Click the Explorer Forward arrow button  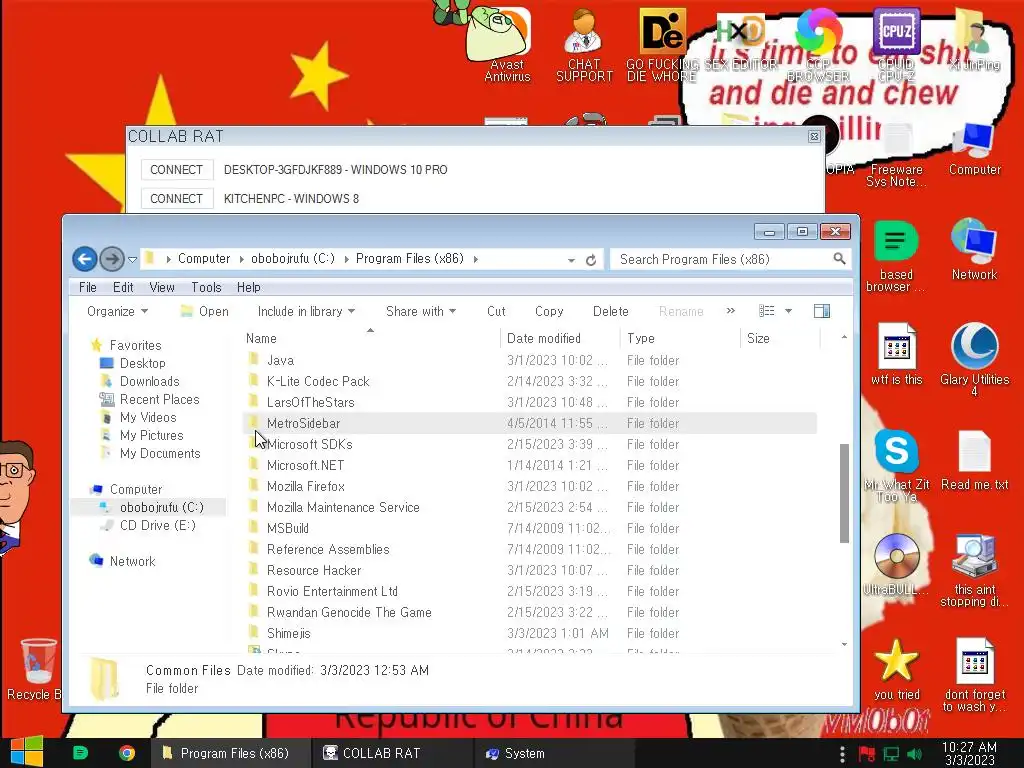(x=112, y=259)
